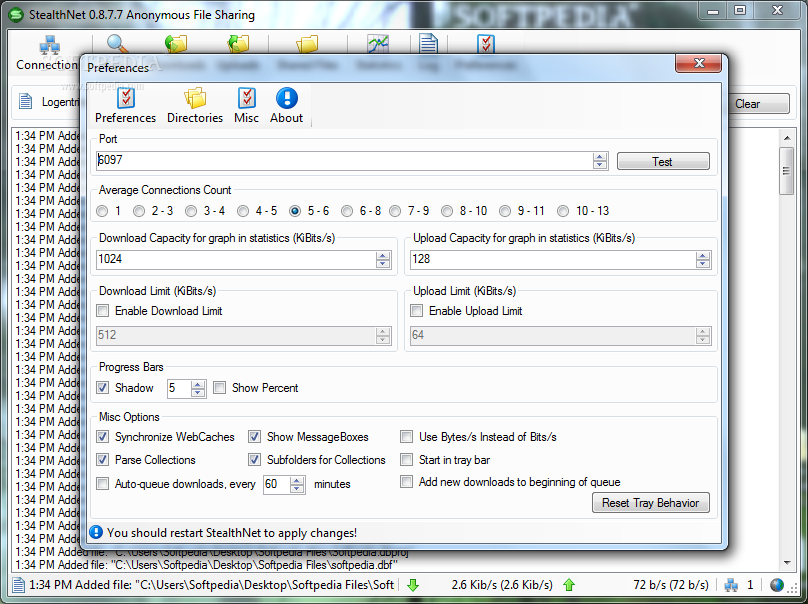Screen dimensions: 808x604
Task: Click the Port field spinner arrows
Action: [600, 161]
